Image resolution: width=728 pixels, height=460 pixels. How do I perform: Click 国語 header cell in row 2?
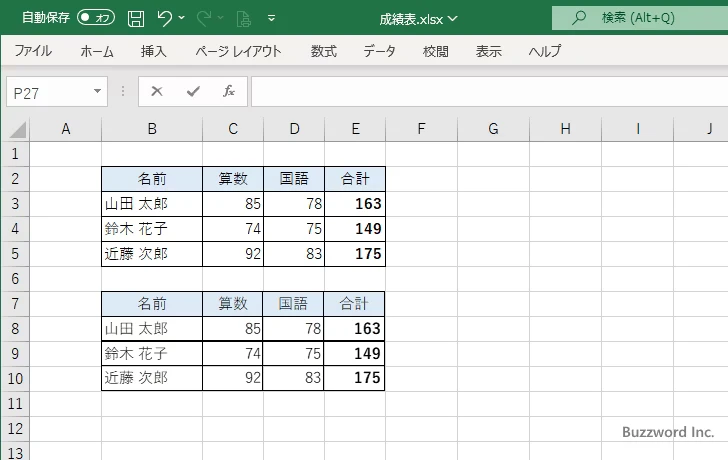(294, 179)
